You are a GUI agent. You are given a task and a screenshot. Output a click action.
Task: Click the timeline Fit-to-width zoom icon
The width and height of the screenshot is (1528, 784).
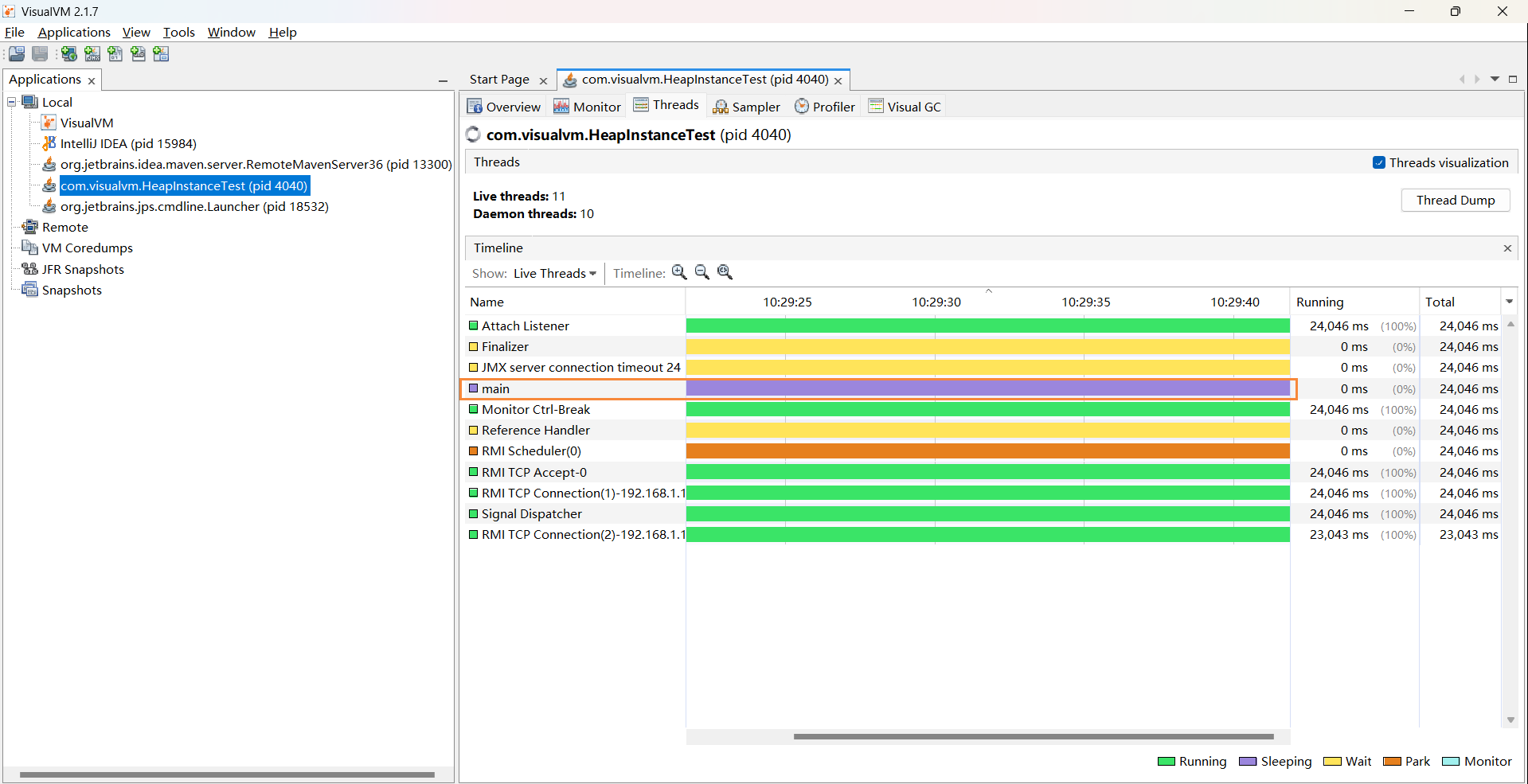(x=725, y=272)
